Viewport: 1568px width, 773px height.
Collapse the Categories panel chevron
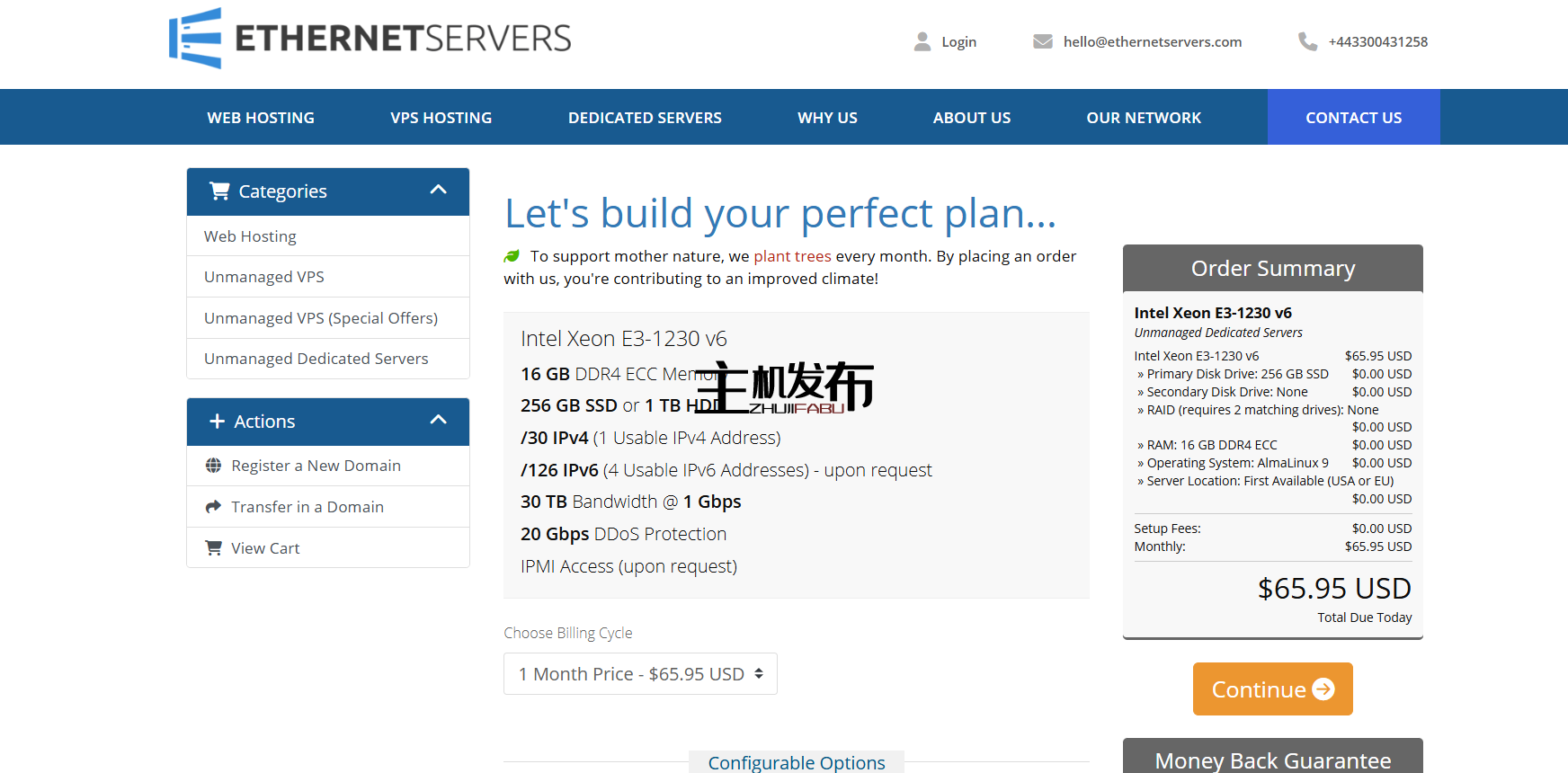pyautogui.click(x=438, y=190)
